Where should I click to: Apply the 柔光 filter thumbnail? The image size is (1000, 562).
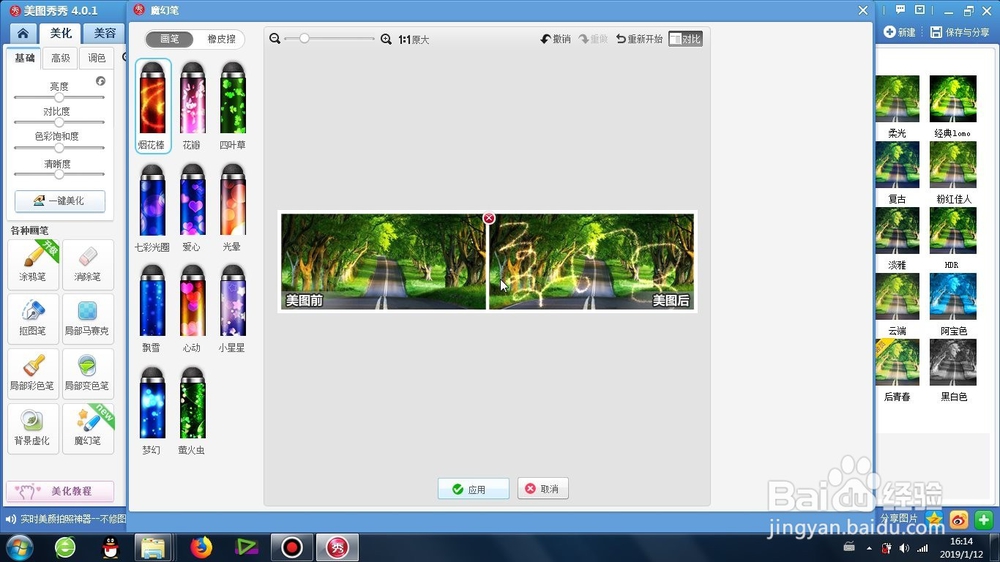pos(897,99)
